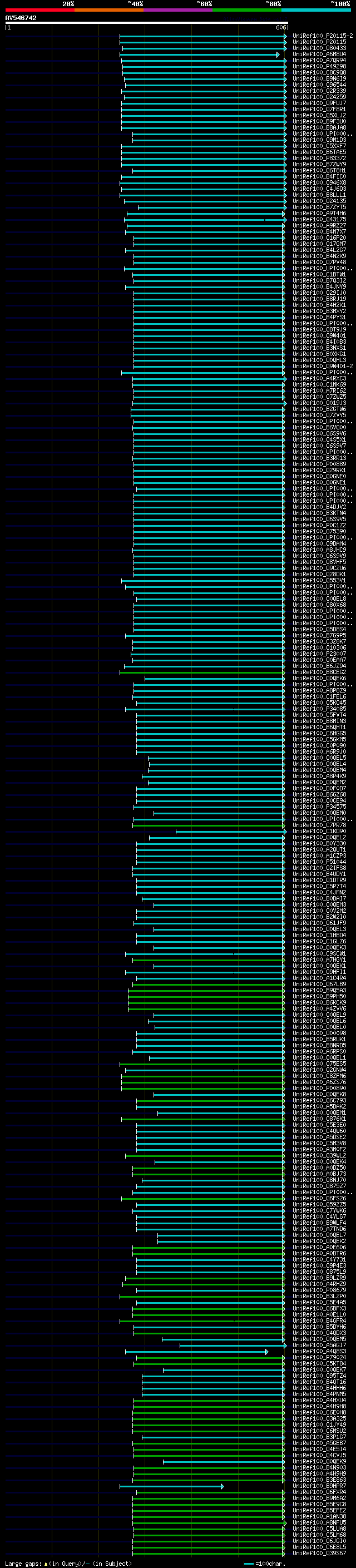The width and height of the screenshot is (356, 1568).
Task: Click hit label UniRef100_B4FIC0
Action: pyautogui.click(x=319, y=176)
